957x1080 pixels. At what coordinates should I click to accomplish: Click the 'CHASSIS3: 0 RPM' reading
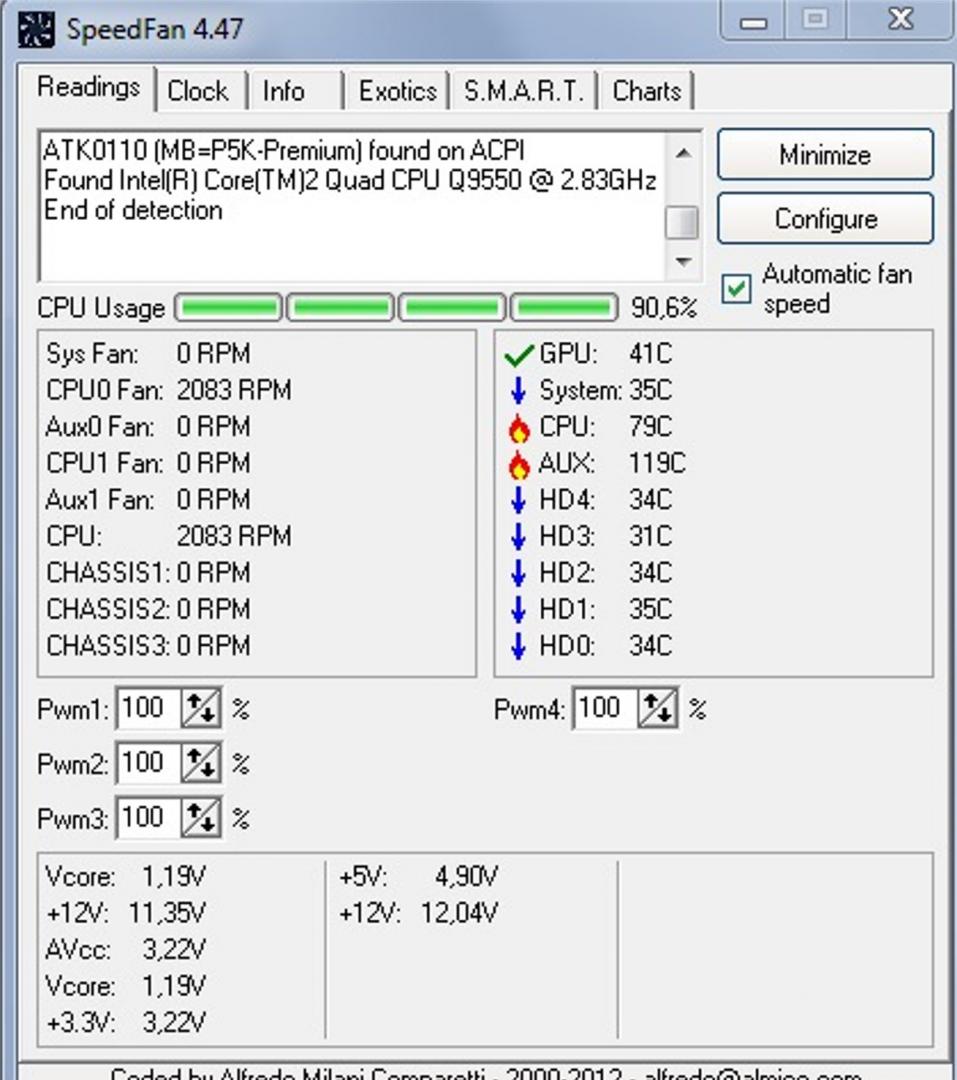148,646
